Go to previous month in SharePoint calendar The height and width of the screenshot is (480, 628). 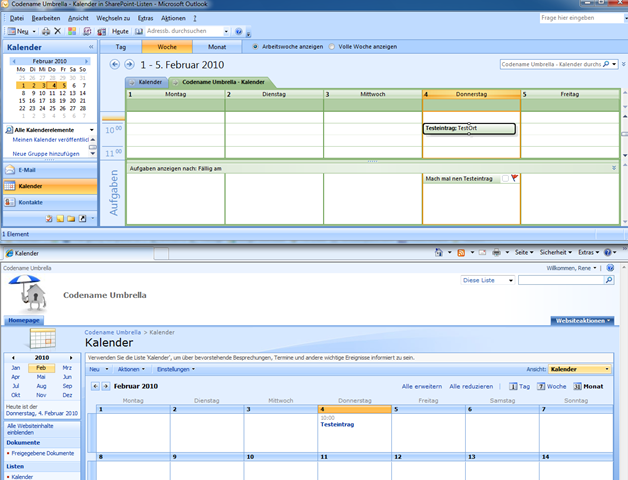click(x=95, y=386)
